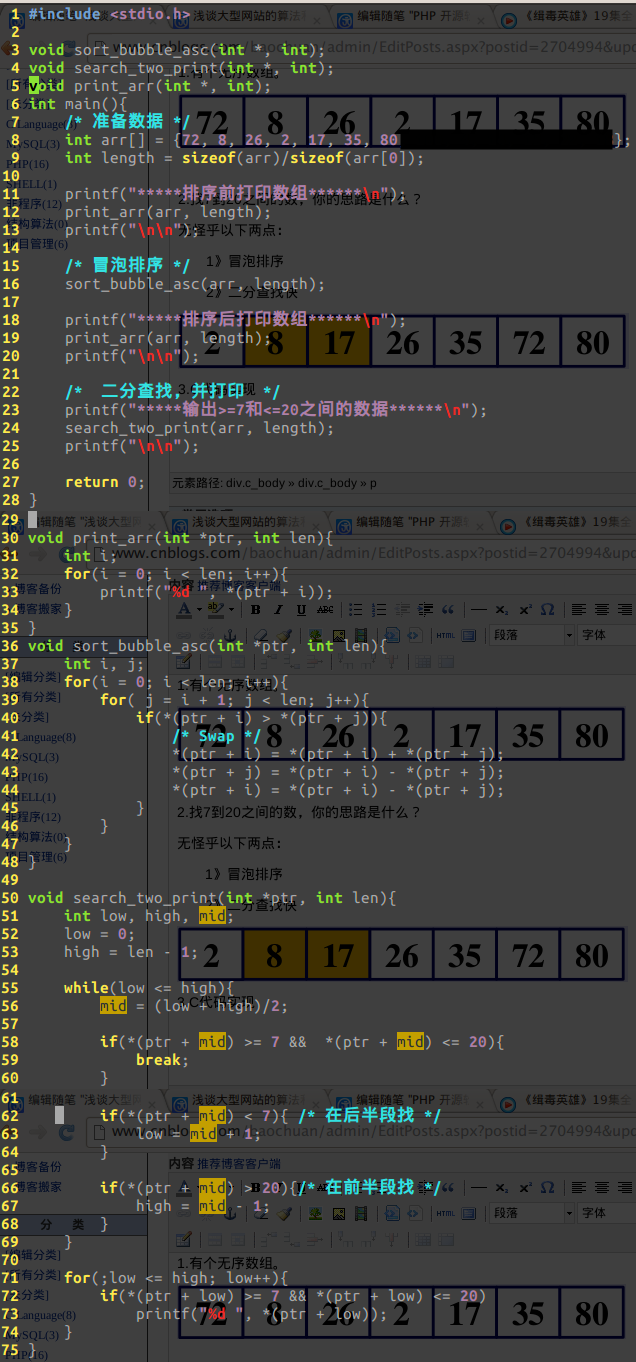Open the 字体 dropdown behind code line 35
Image resolution: width=636 pixels, height=1362 pixels.
(607, 635)
